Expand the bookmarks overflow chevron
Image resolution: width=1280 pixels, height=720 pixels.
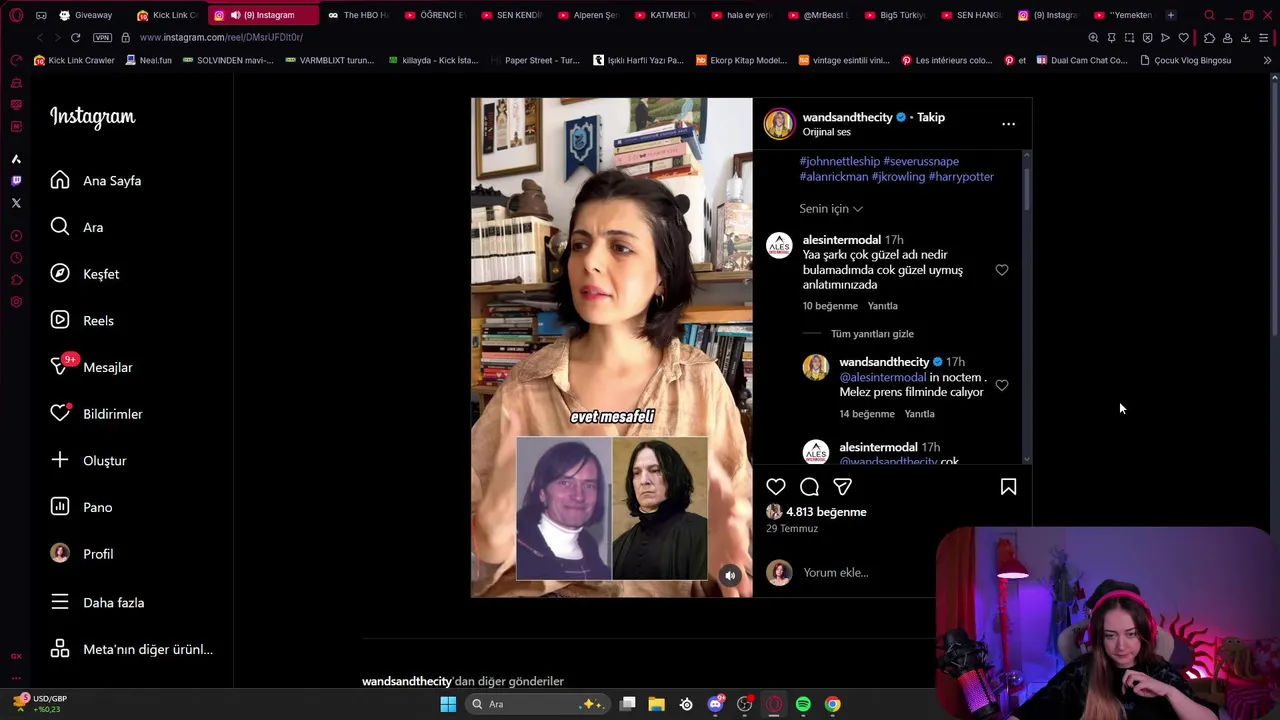(x=1267, y=60)
